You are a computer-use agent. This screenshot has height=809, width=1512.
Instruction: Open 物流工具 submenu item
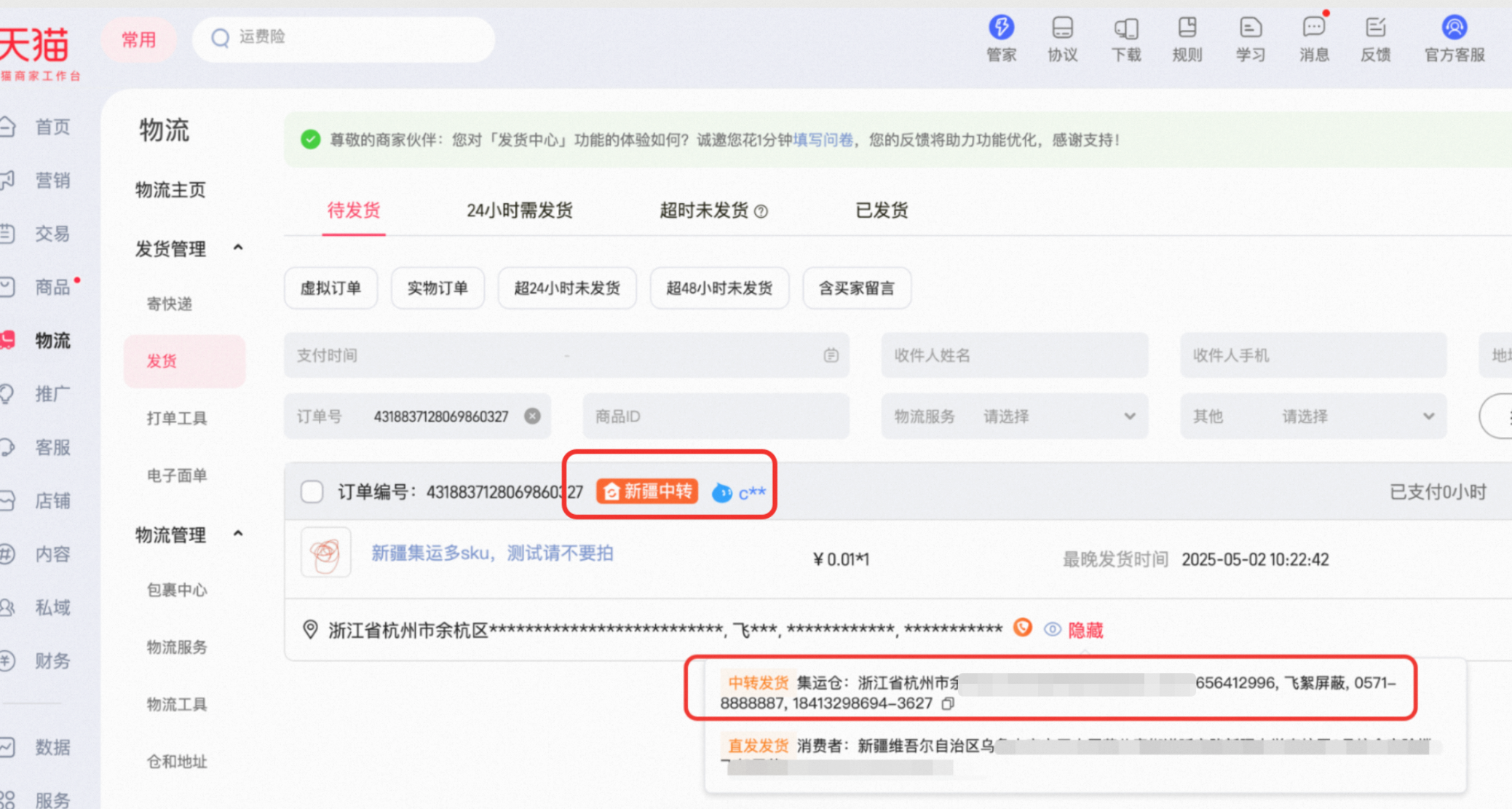click(177, 704)
